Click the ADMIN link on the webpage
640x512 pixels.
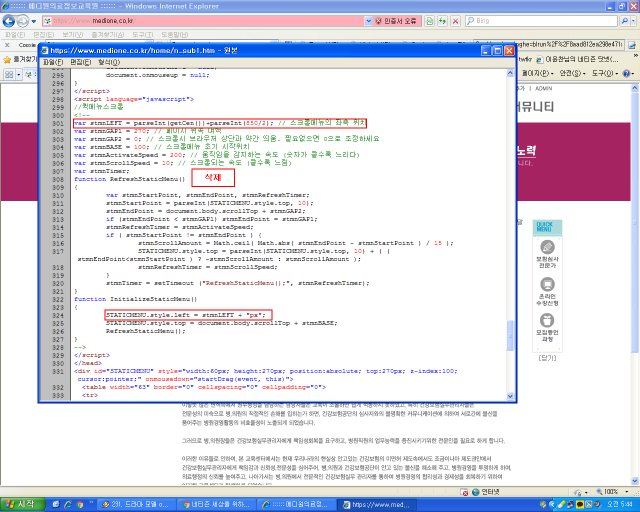(x=543, y=89)
